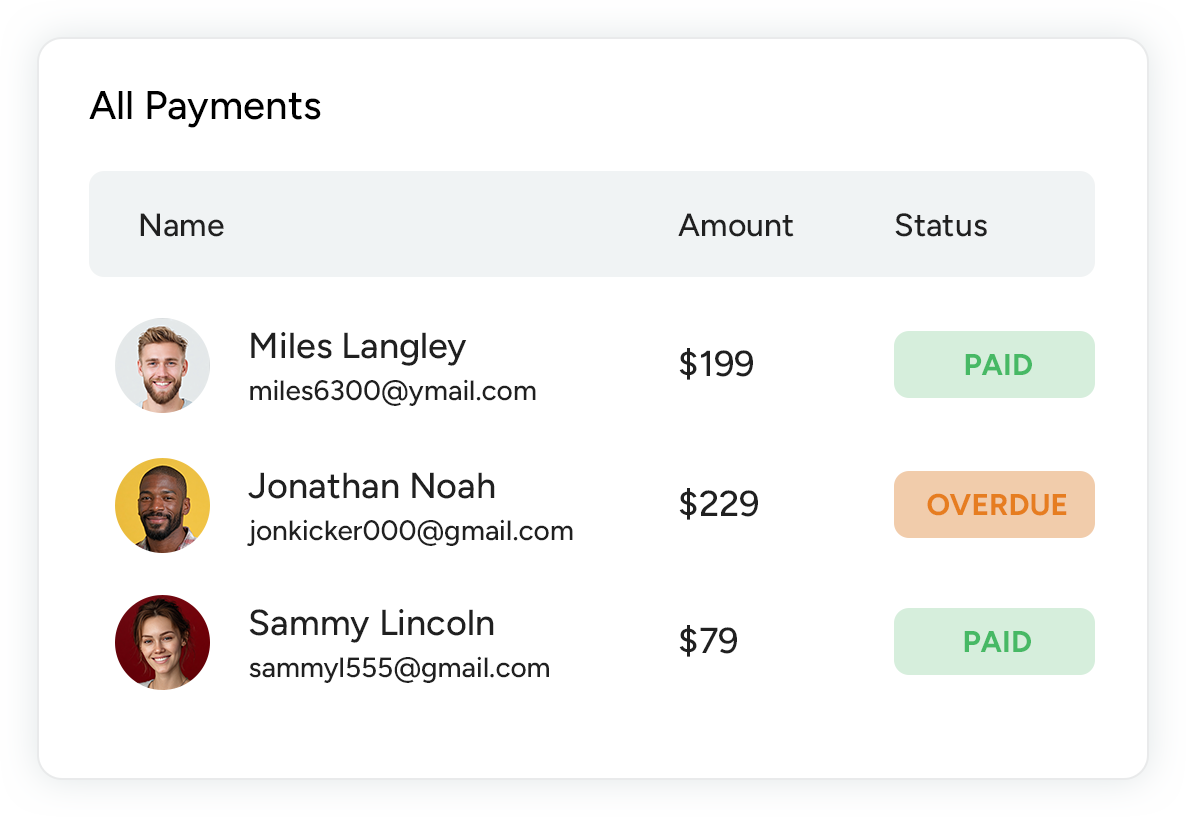Select the Miles Langley name

(x=357, y=347)
